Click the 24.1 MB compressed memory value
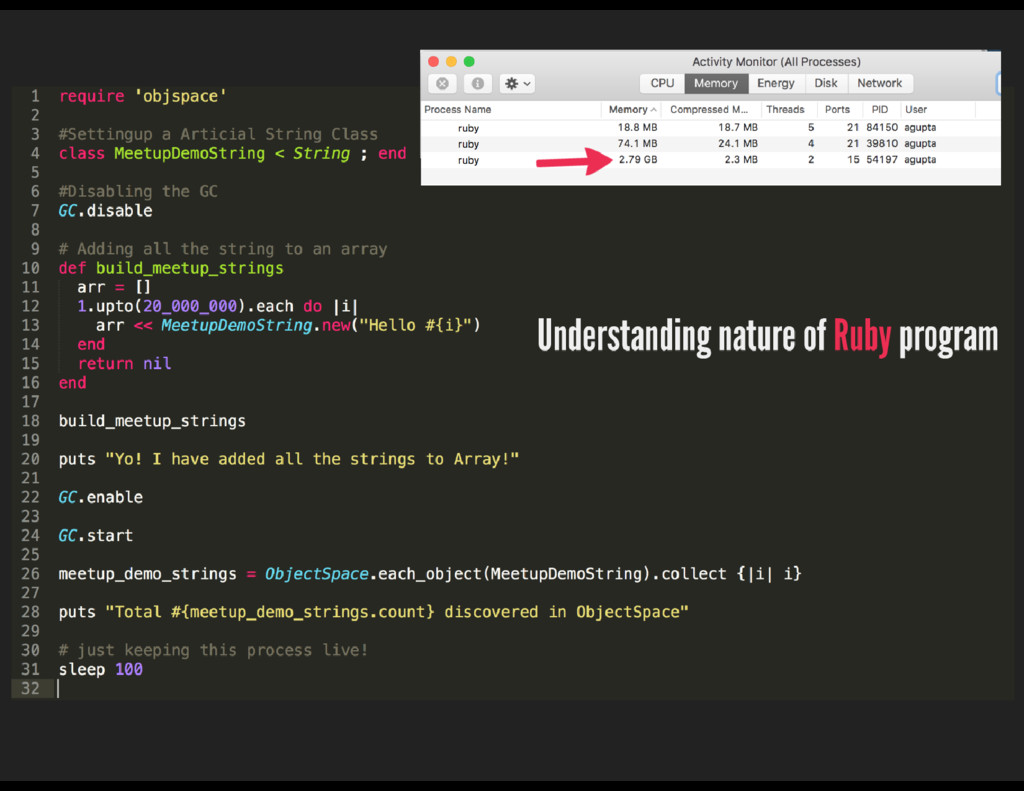 (x=738, y=144)
